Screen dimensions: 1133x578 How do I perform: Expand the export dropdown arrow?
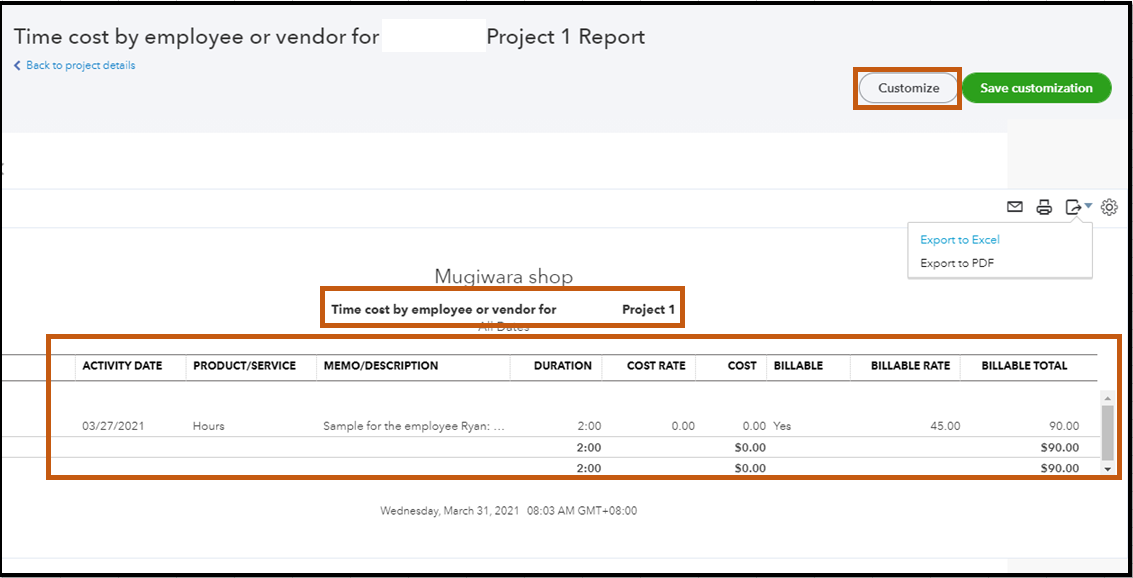1089,207
